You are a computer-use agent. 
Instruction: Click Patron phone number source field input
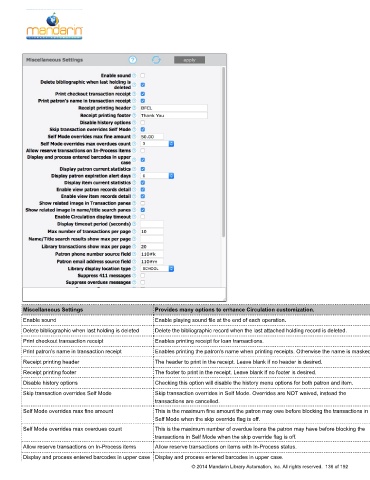point(152,254)
